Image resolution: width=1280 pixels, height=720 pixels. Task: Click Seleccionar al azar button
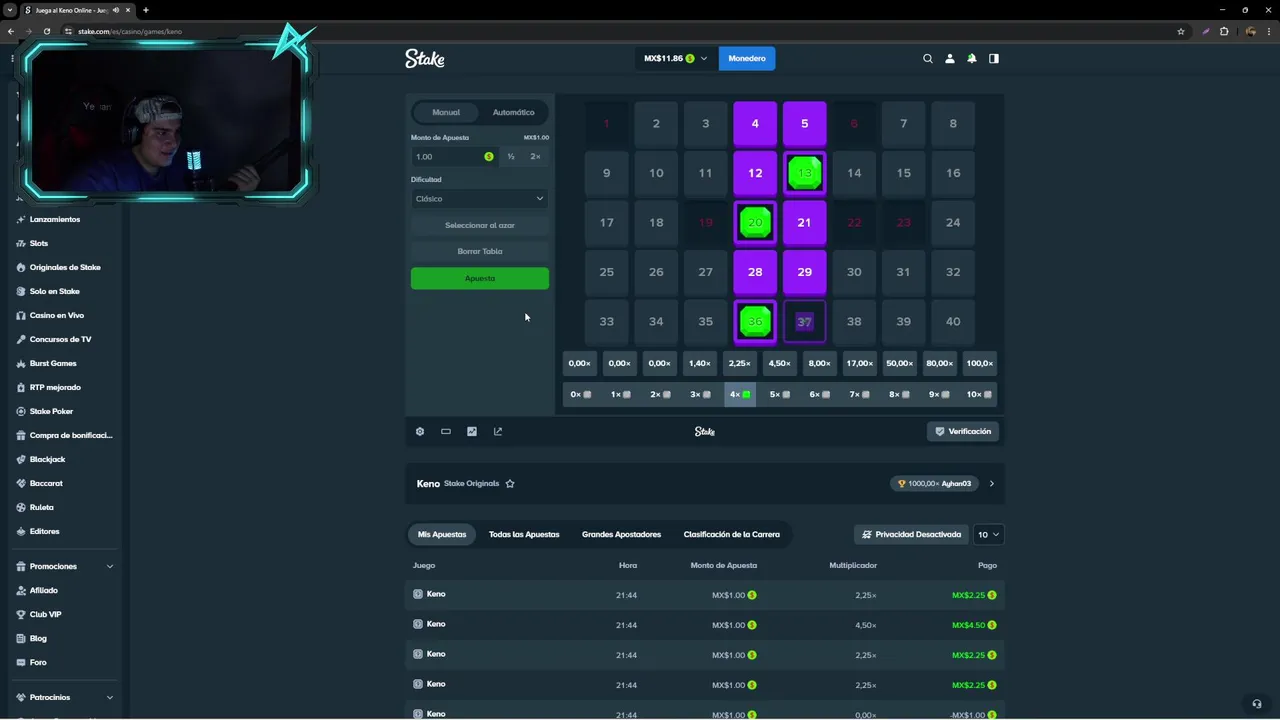(480, 225)
